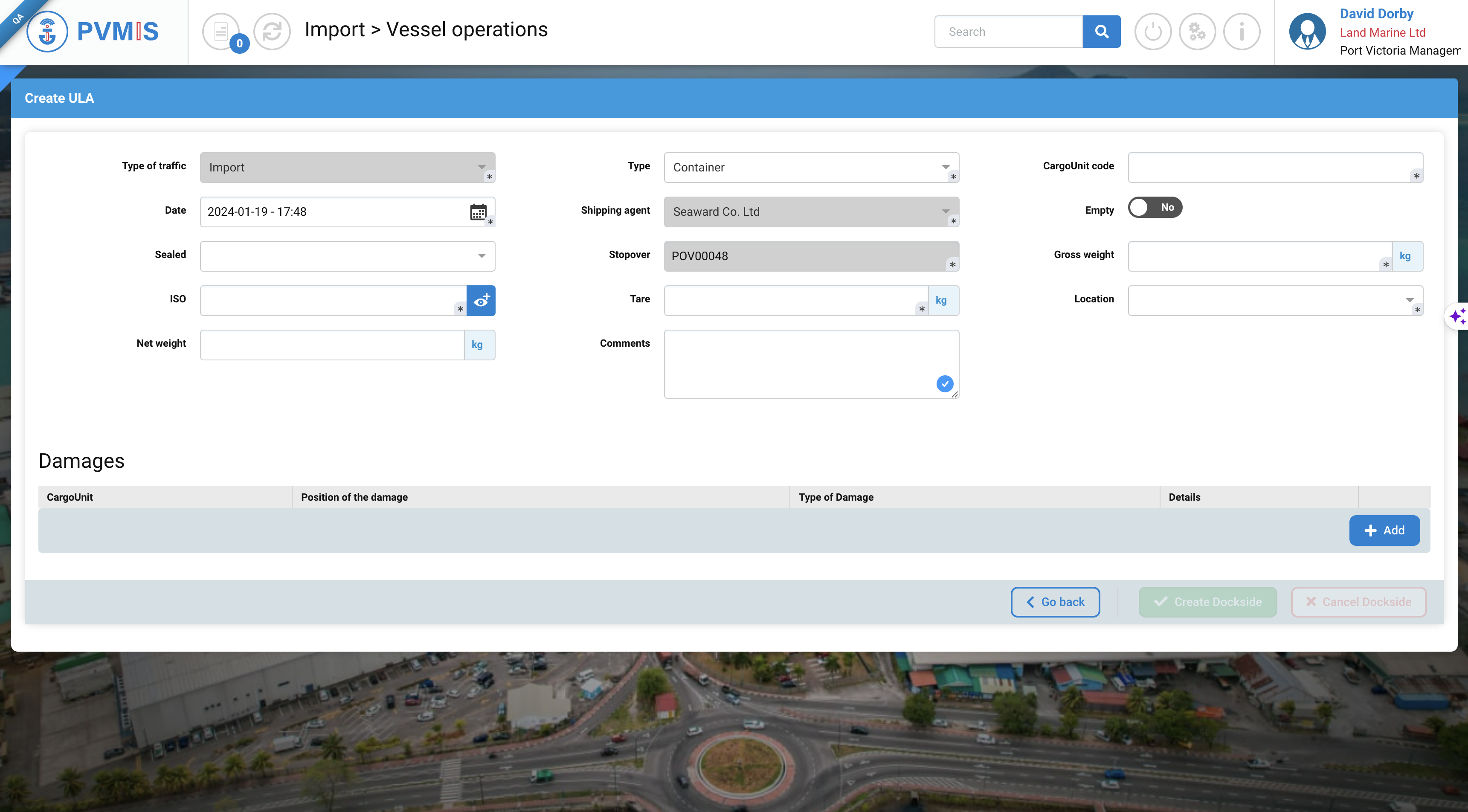This screenshot has height=812, width=1468.
Task: Click the Port Victoria Management text
Action: 1400,51
